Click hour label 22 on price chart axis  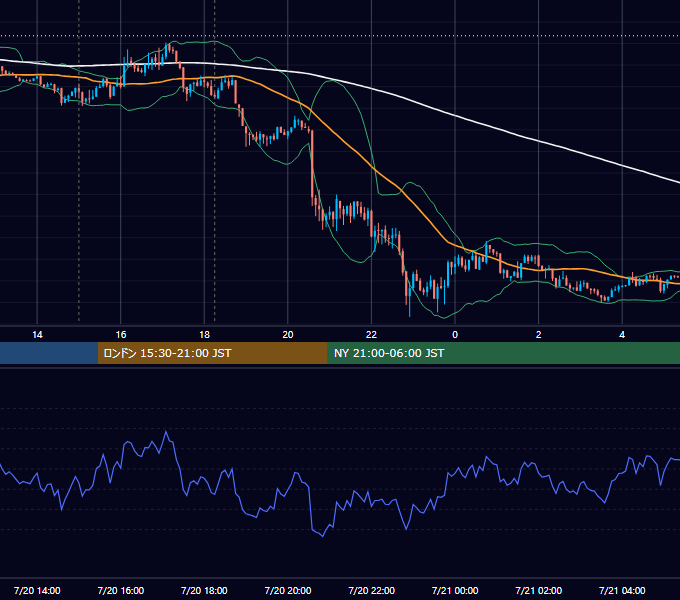(372, 335)
